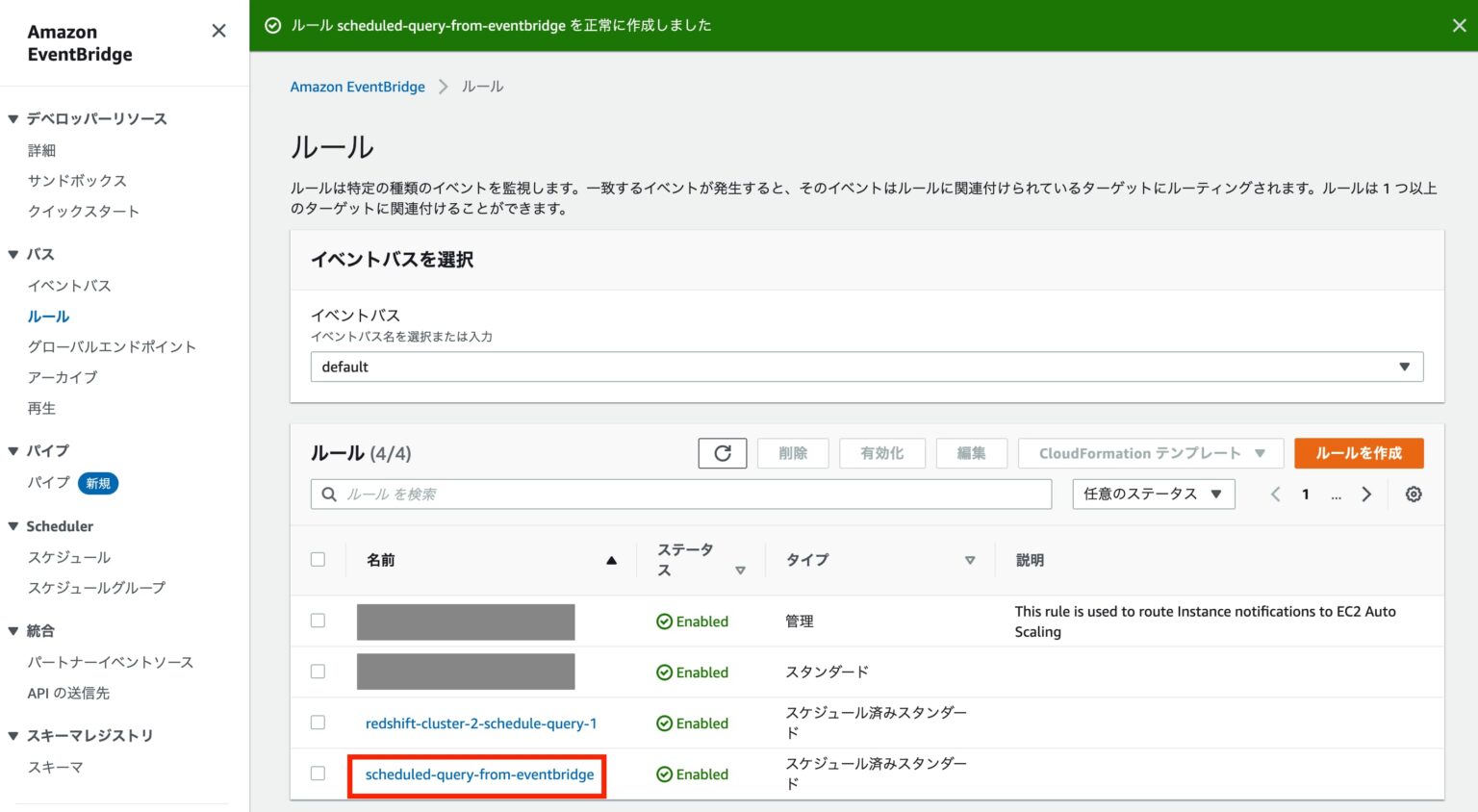Open the default event bus dropdown
This screenshot has height=812, width=1478.
(x=865, y=367)
